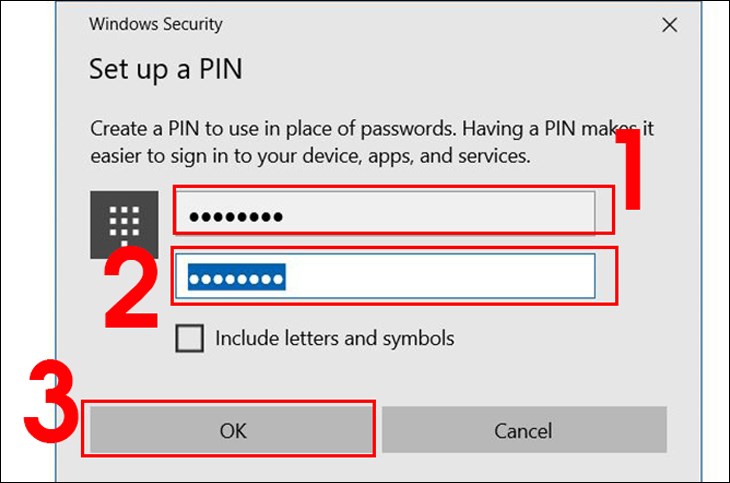The height and width of the screenshot is (483, 730).
Task: Click the masked dots in the first PIN field
Action: tap(236, 215)
